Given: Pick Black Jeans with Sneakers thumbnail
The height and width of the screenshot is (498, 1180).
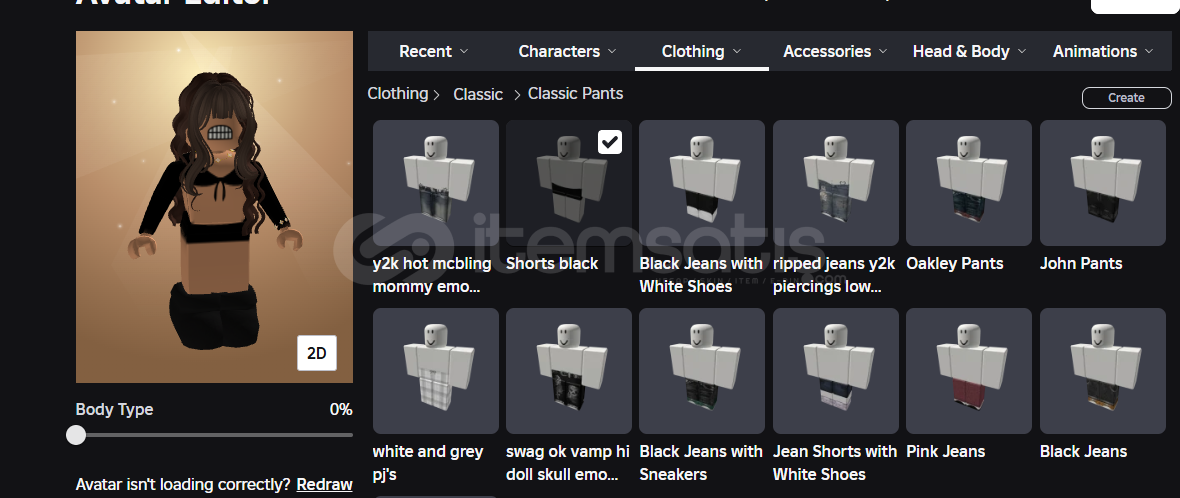Looking at the screenshot, I should pyautogui.click(x=702, y=371).
